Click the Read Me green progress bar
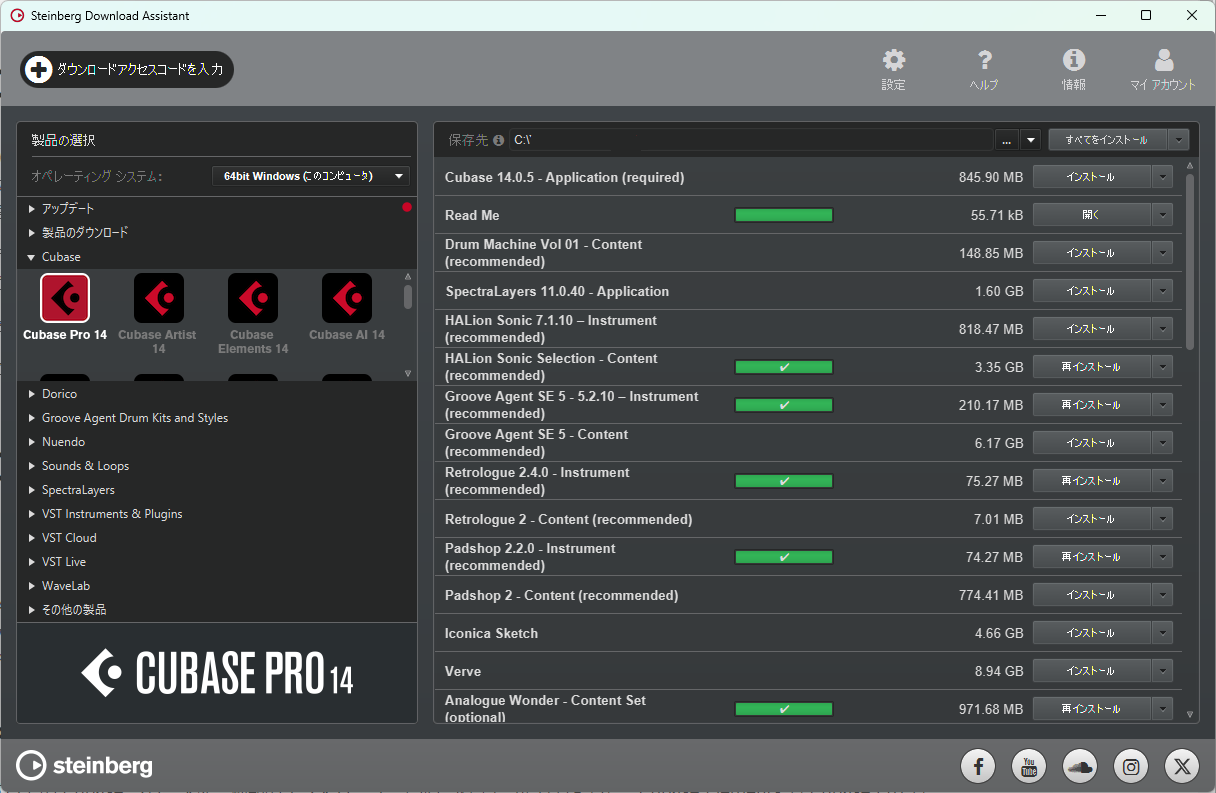 (784, 215)
